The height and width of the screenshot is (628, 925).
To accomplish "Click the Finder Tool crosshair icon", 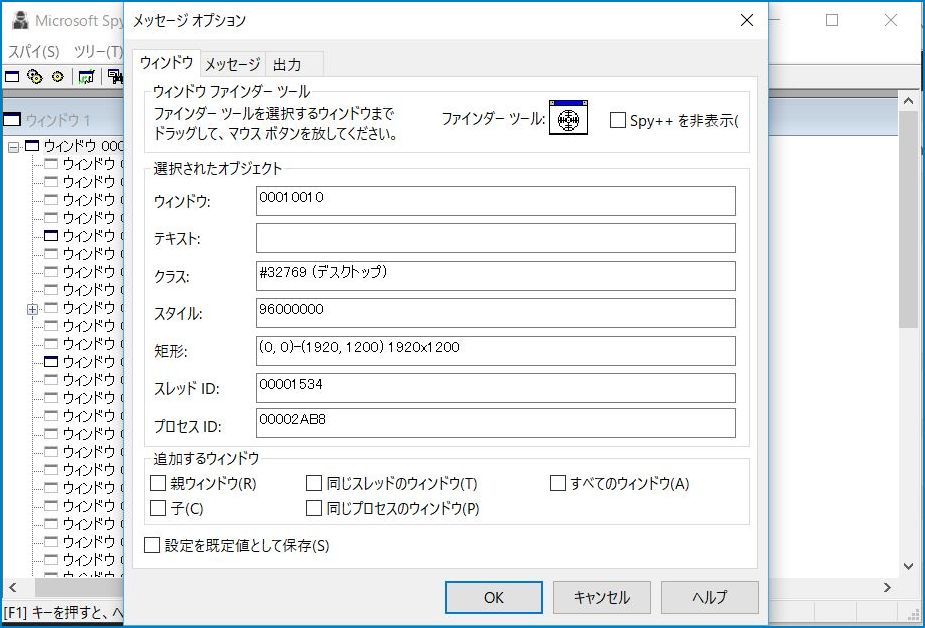I will click(x=568, y=117).
